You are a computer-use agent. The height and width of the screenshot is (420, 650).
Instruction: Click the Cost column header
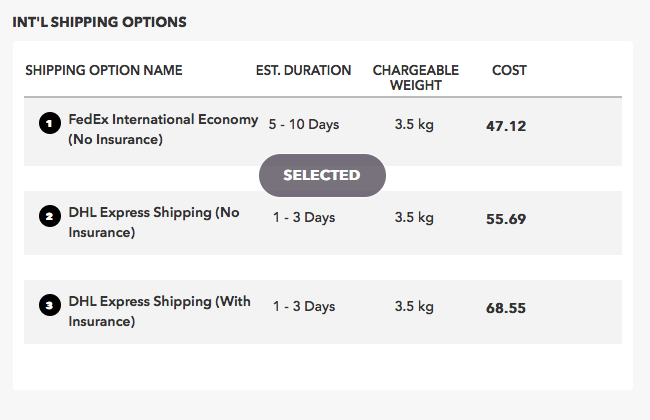point(509,70)
